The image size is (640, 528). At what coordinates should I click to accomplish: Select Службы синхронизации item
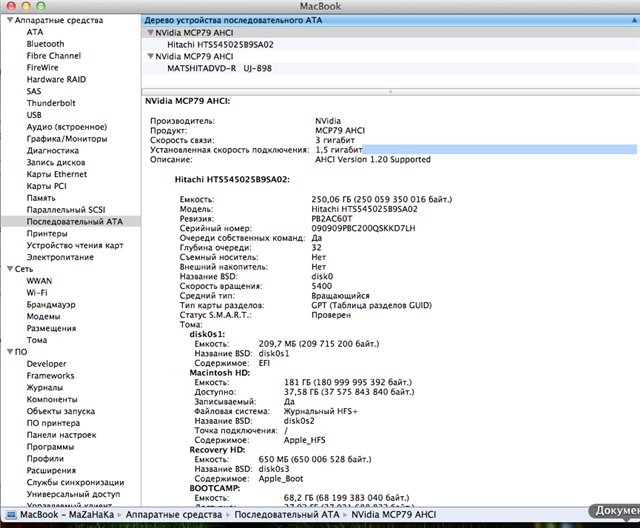tap(76, 482)
